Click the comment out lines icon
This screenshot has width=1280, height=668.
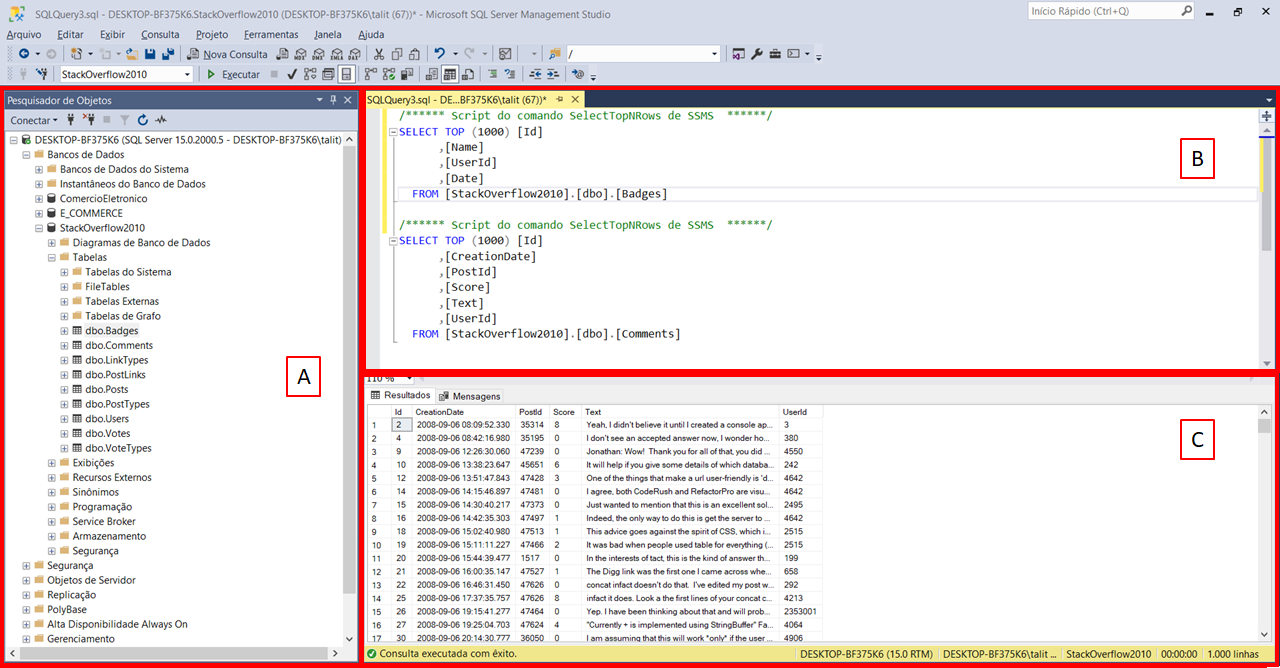point(493,74)
